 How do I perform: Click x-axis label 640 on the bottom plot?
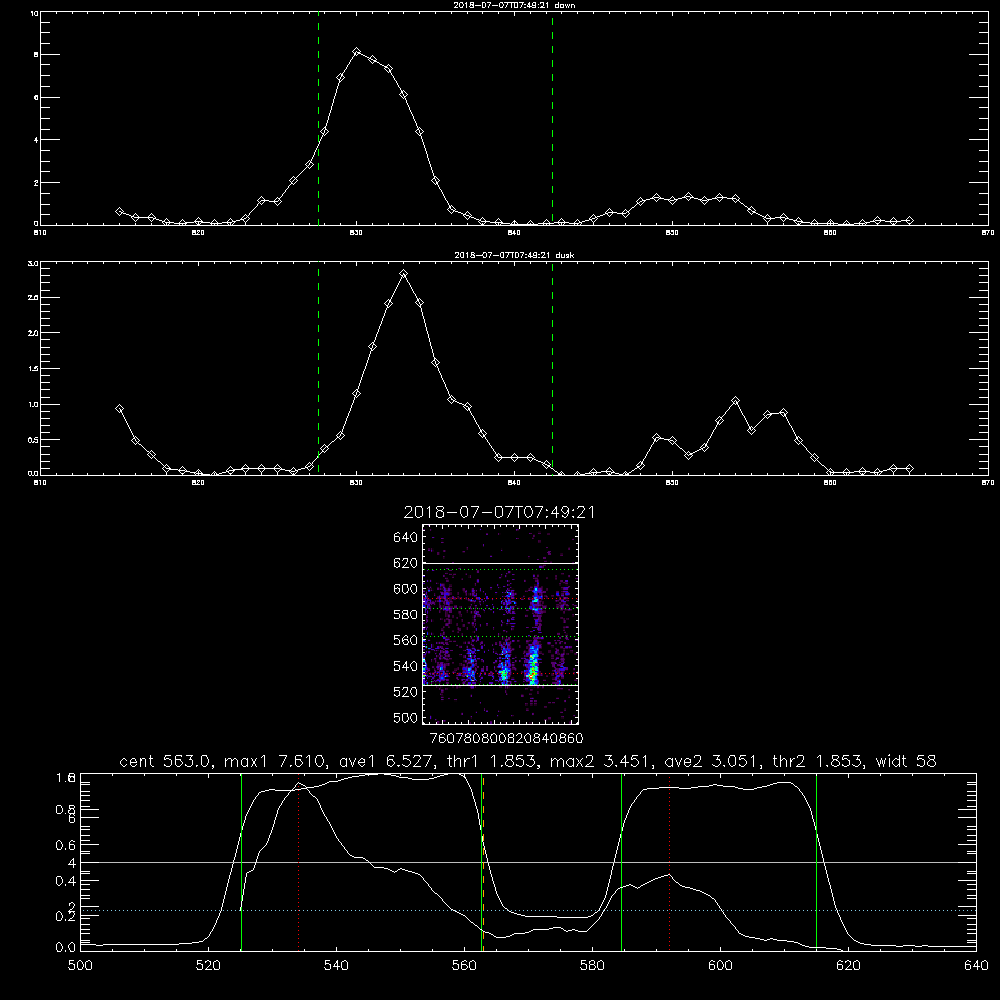(976, 966)
